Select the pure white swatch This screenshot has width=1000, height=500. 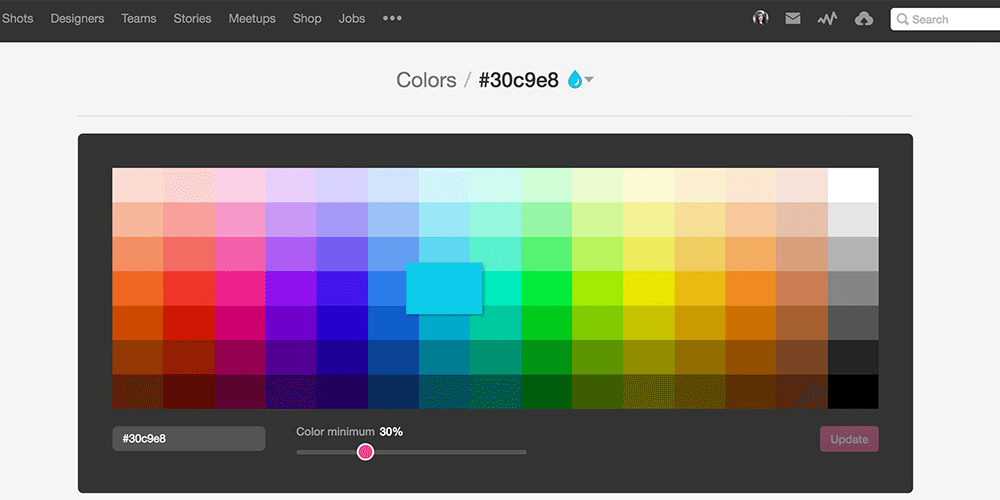click(853, 185)
